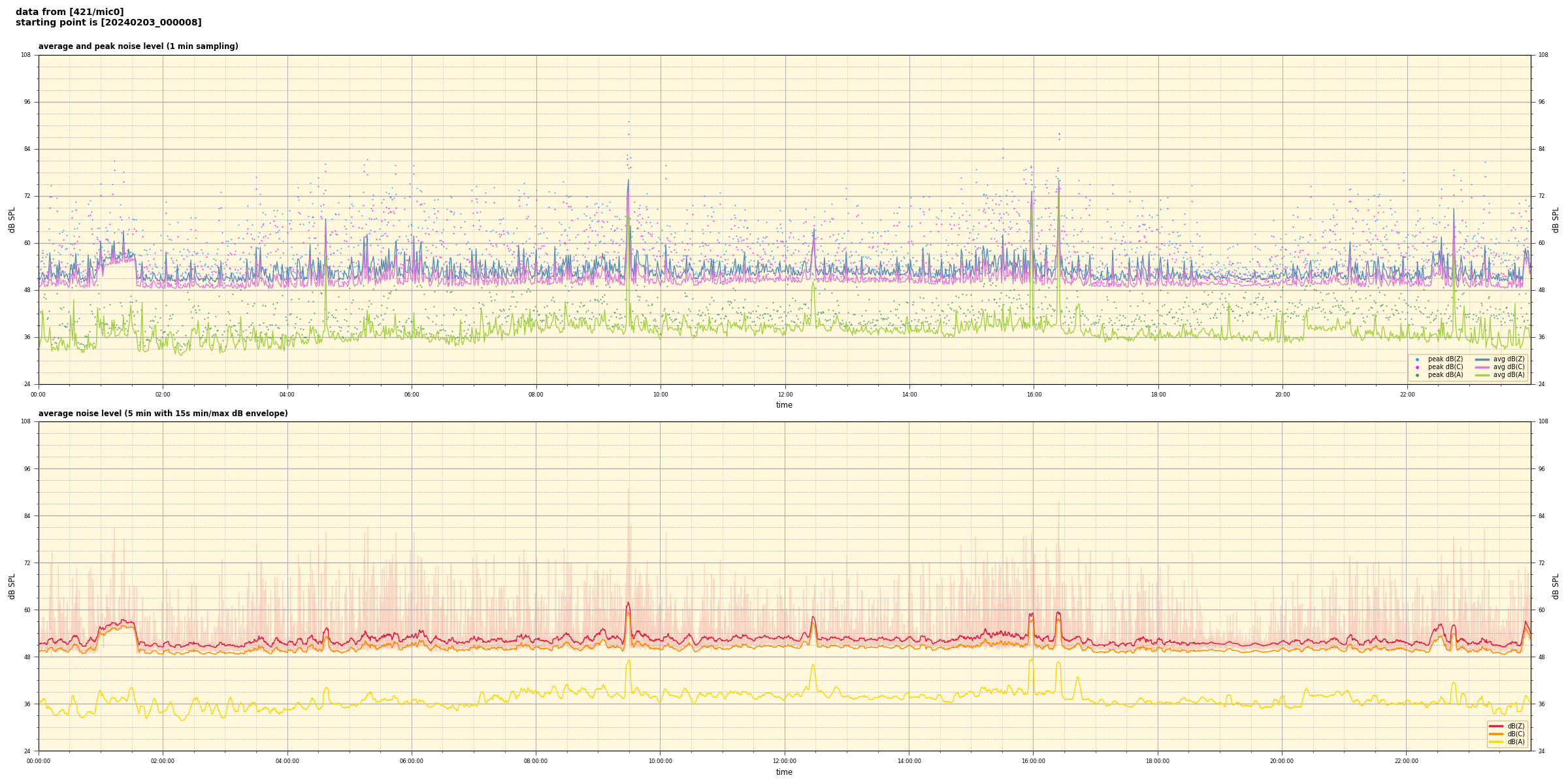
Task: Click the 96 tick on upper chart's left axis
Action: (27, 102)
